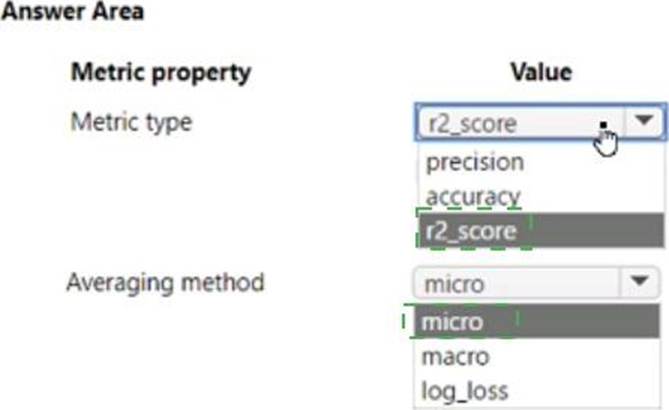Select the highlighted micro list option
The height and width of the screenshot is (410, 669).
click(536, 321)
